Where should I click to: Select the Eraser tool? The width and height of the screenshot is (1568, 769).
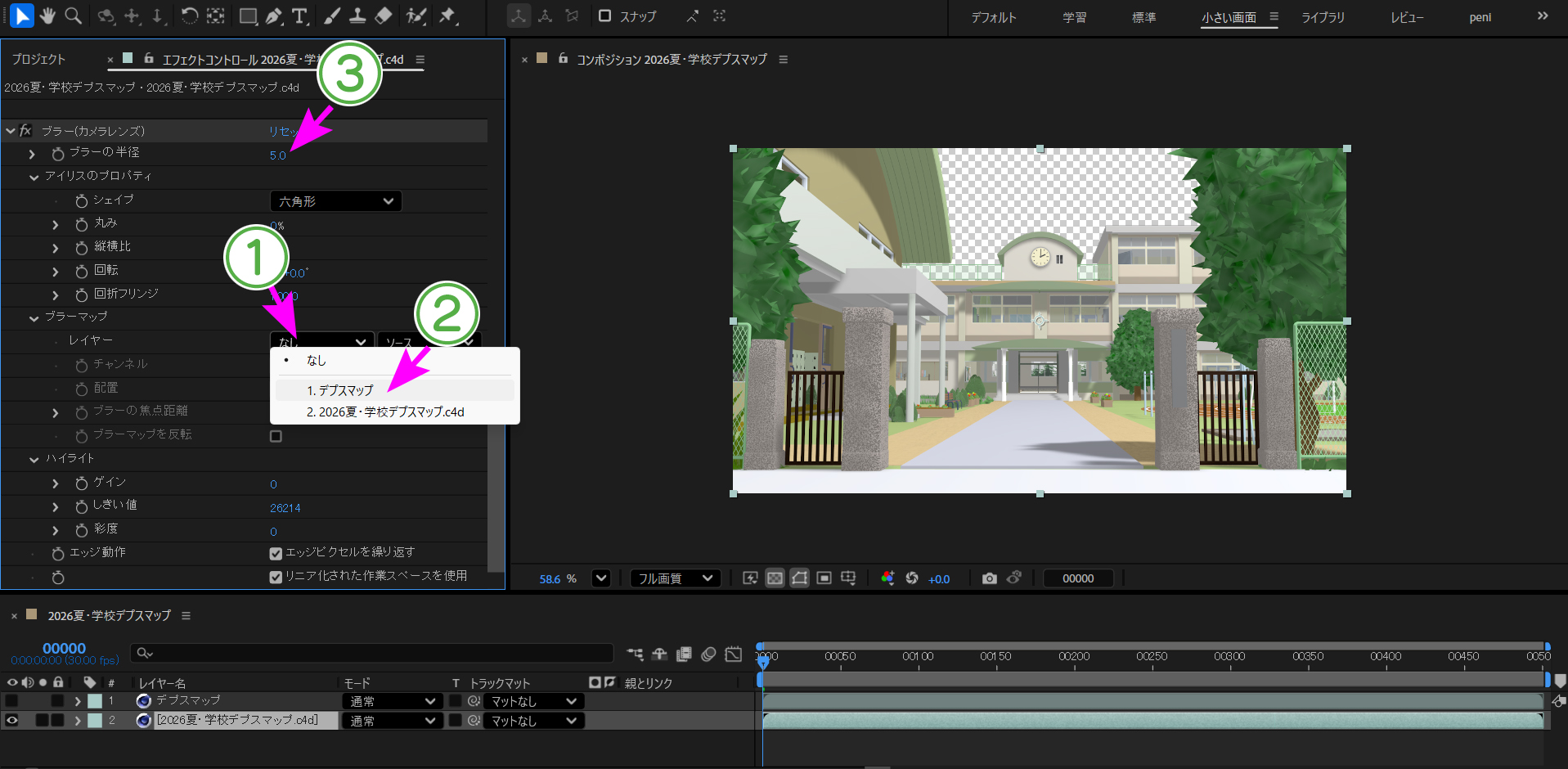click(x=383, y=16)
